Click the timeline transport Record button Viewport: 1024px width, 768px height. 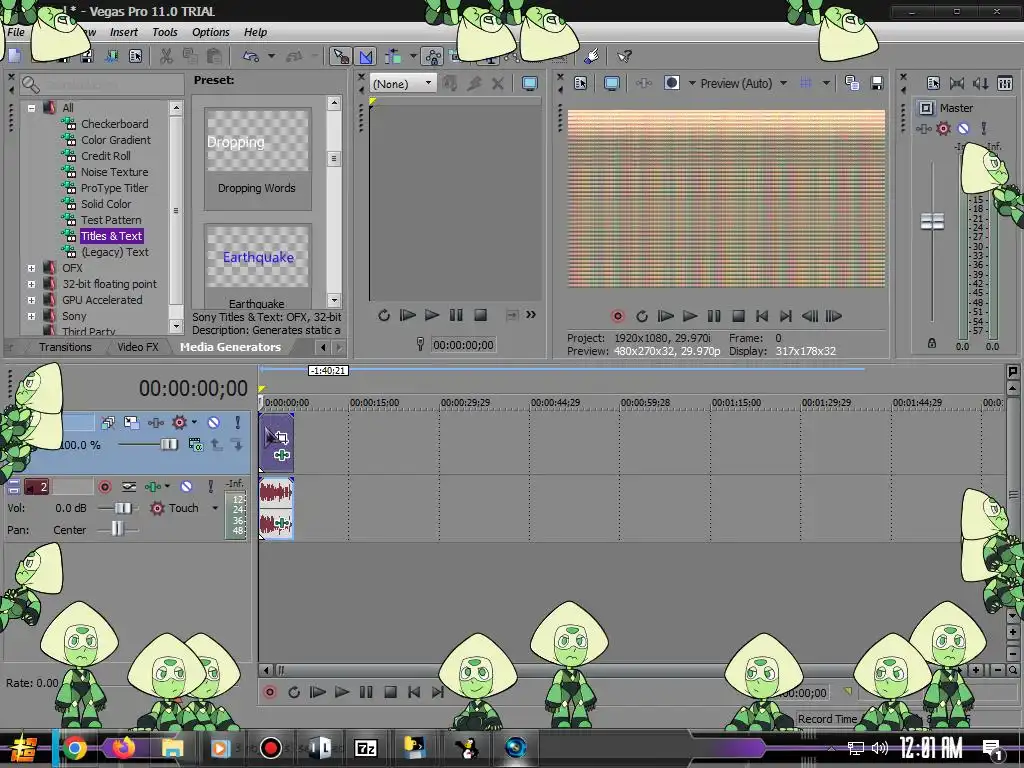pyautogui.click(x=270, y=692)
